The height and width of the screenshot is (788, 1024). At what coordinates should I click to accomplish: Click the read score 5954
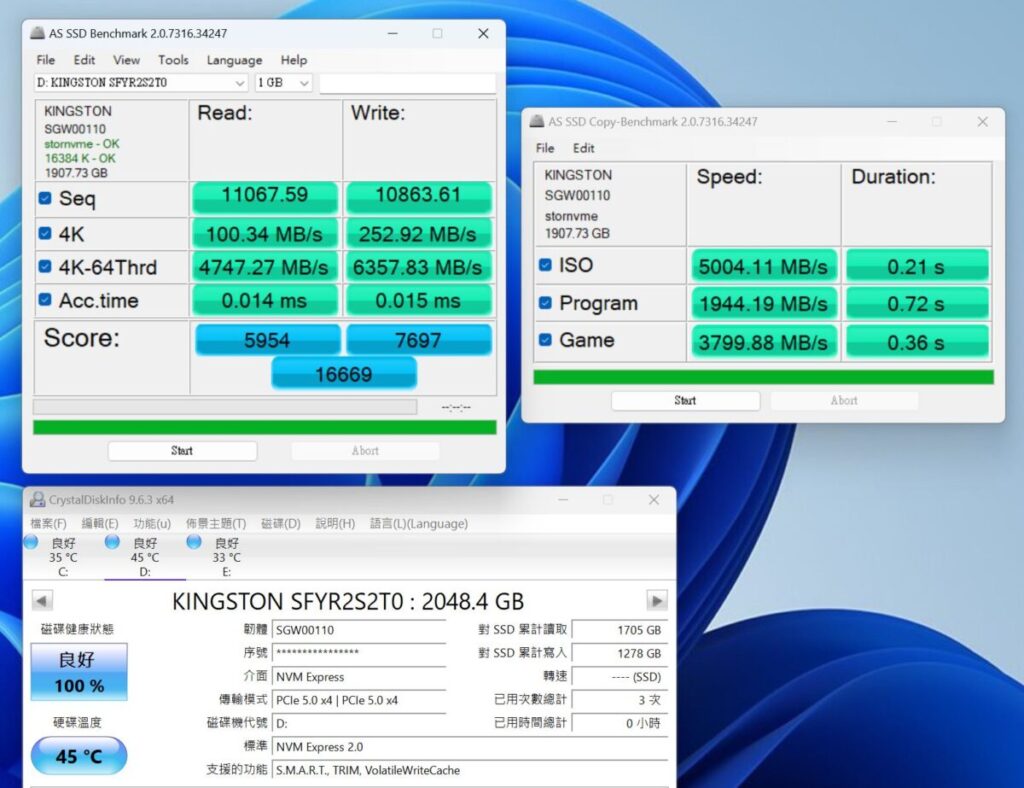pyautogui.click(x=268, y=339)
